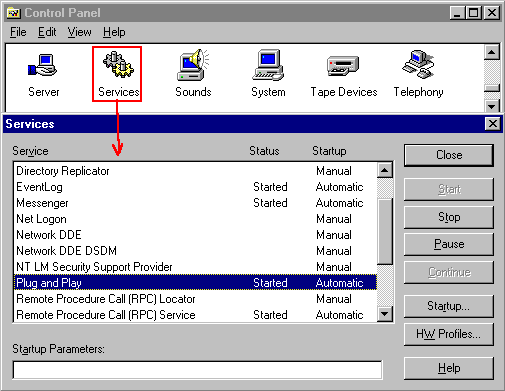Maximize the Control Panel window
Screen dimensions: 505x391
473,13
